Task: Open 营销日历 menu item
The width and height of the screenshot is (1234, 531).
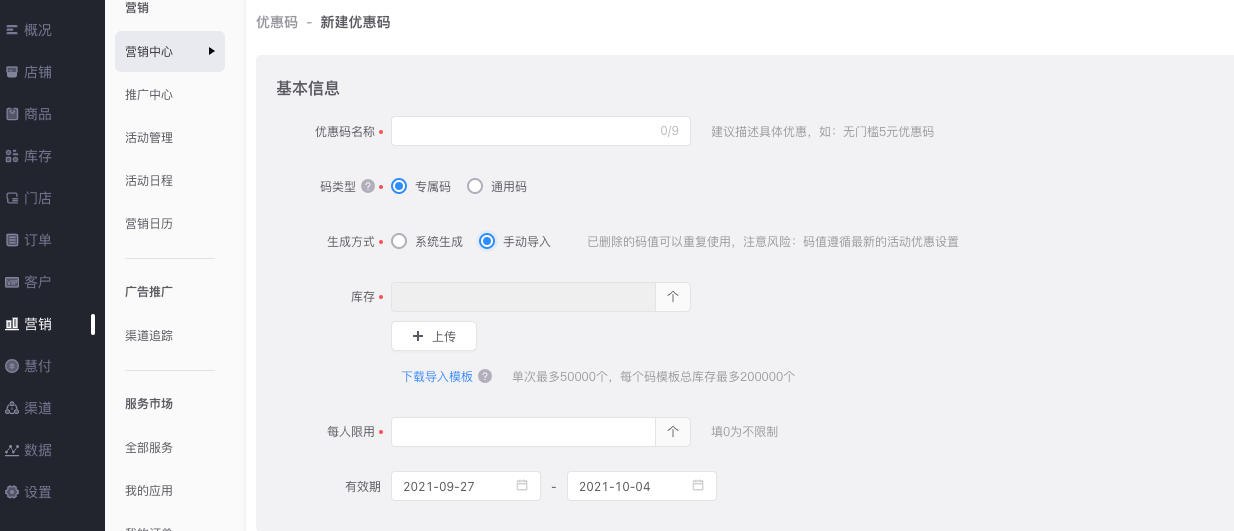Action: [149, 224]
